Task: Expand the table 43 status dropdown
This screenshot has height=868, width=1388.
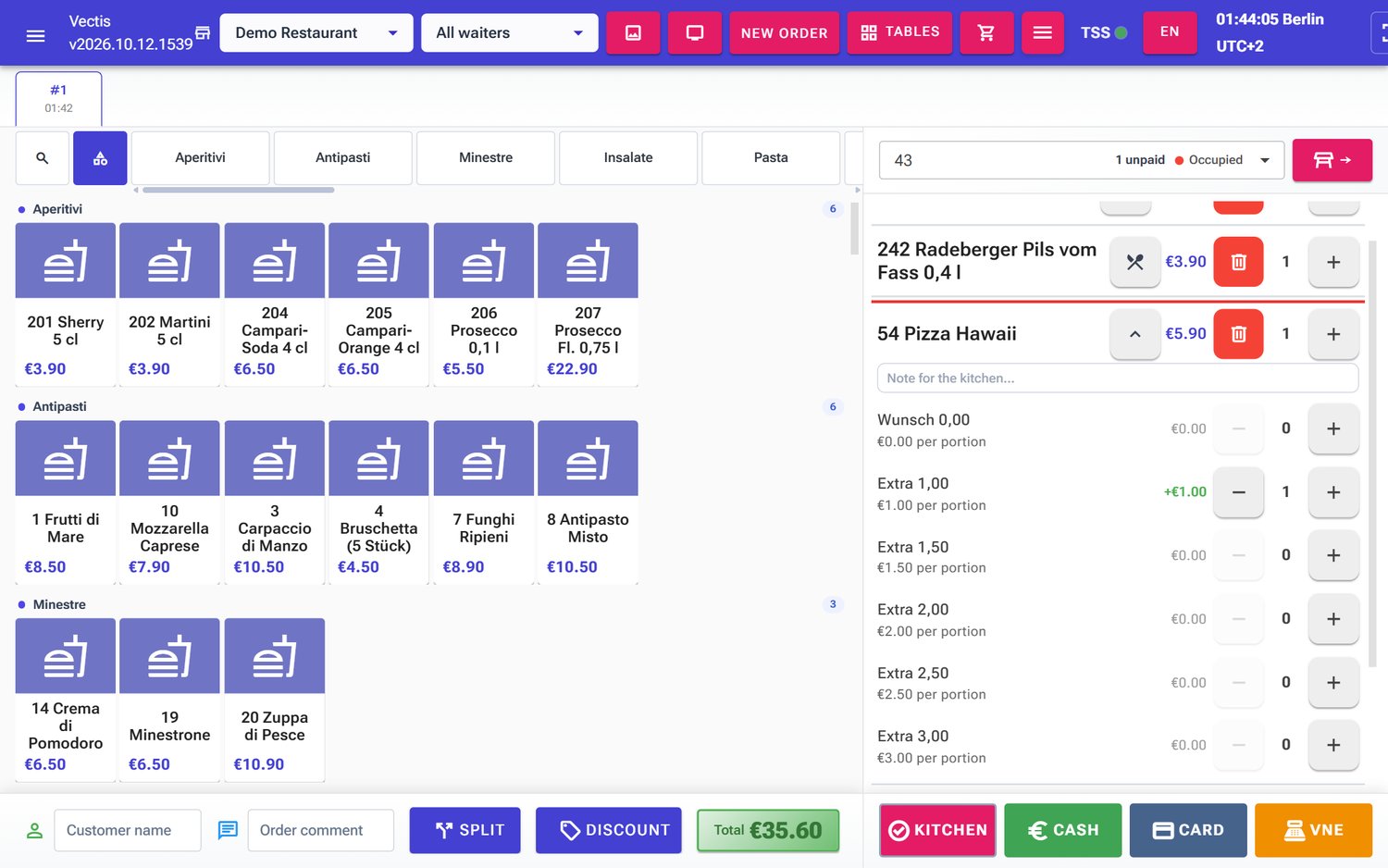Action: tap(1265, 160)
